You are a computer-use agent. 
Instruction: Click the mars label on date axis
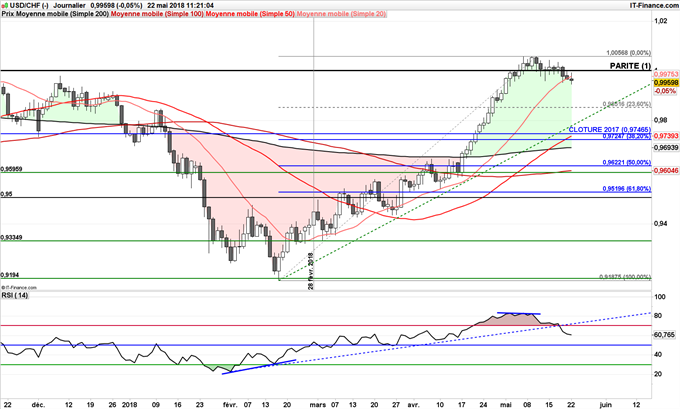tap(318, 405)
